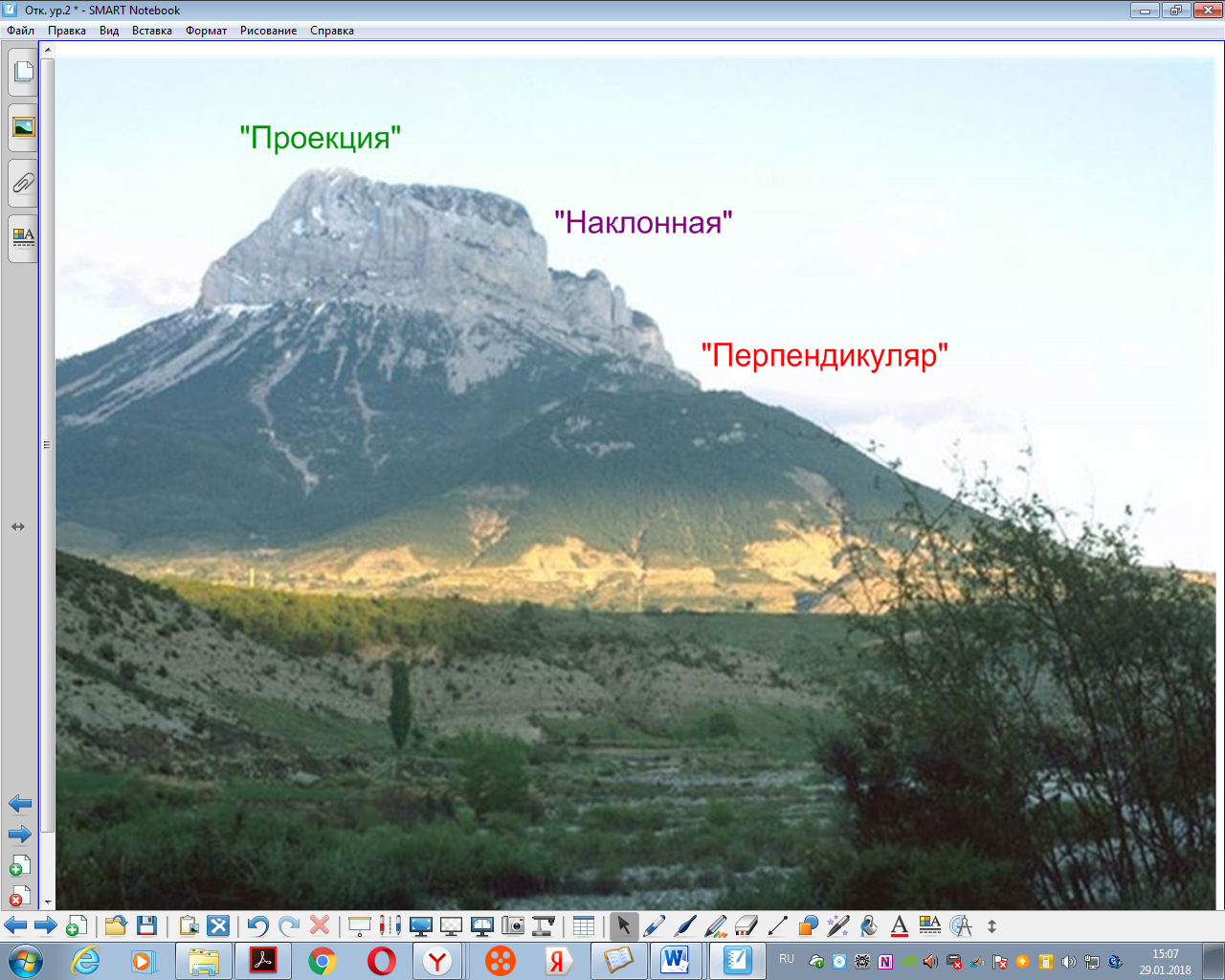Select the Eraser tool
1225x980 pixels.
pyautogui.click(x=746, y=925)
